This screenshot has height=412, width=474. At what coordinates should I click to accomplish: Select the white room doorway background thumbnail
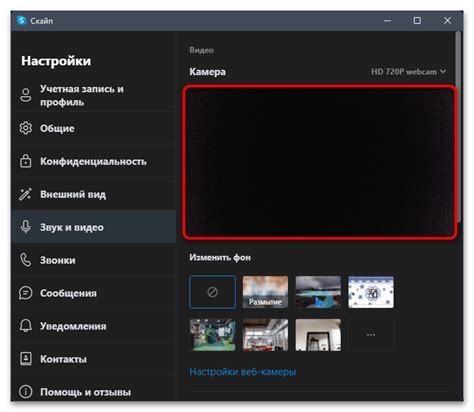tap(318, 335)
